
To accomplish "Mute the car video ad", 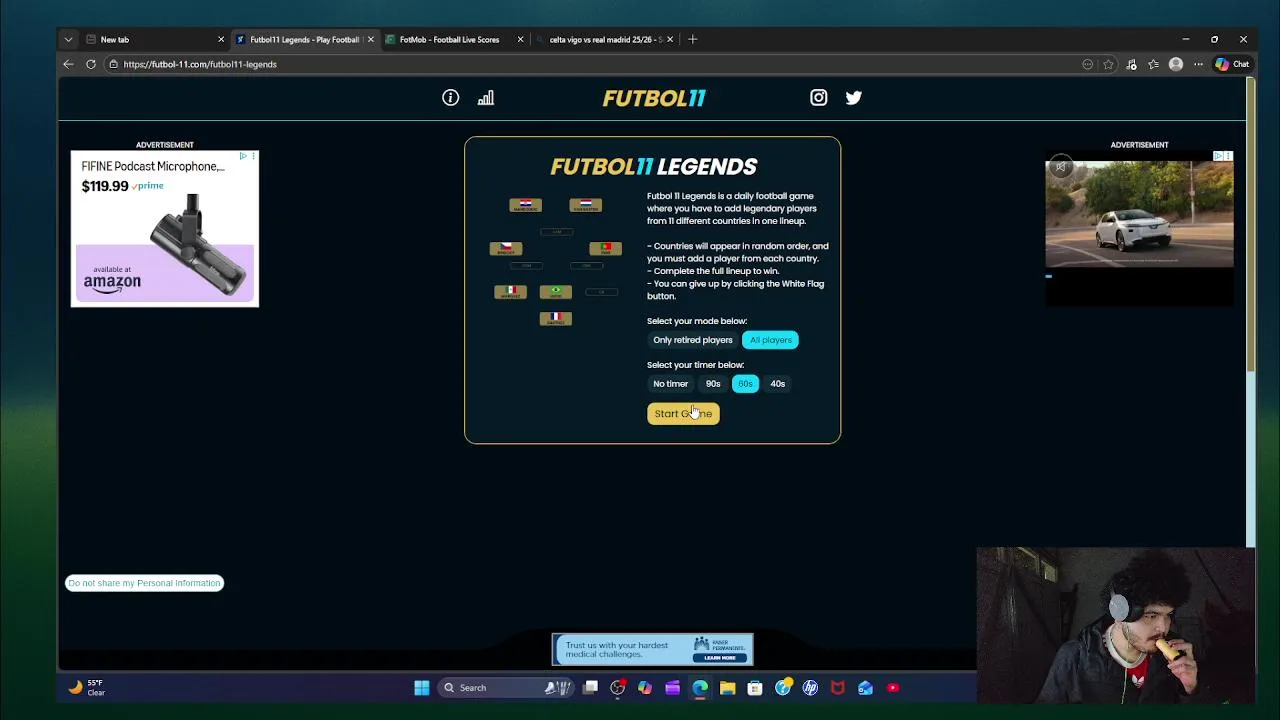I will click(1061, 166).
